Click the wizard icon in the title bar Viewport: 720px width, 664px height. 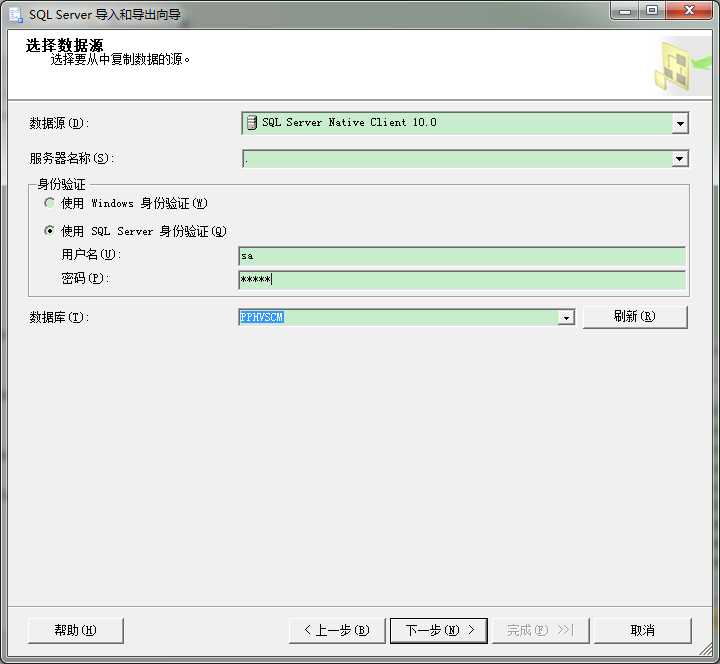click(x=16, y=14)
